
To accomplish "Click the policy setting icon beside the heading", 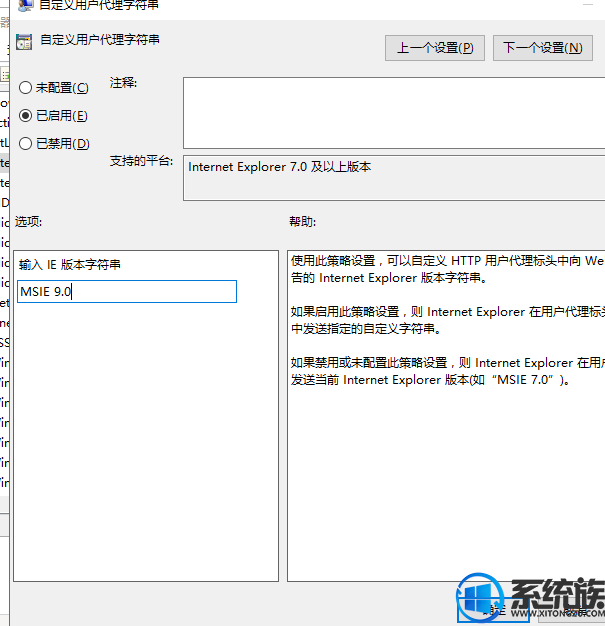I will click(x=24, y=42).
